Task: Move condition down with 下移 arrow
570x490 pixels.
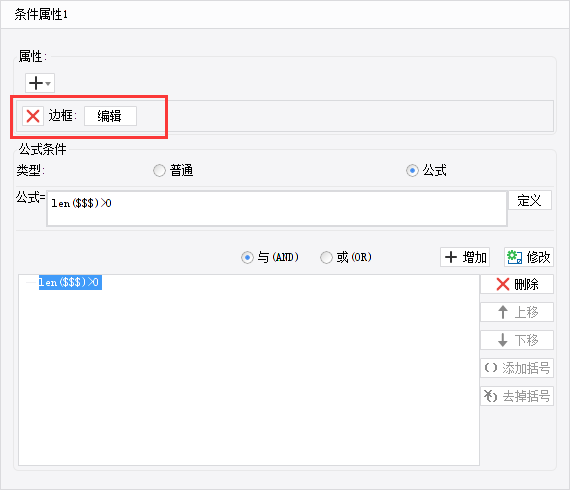Action: coord(517,340)
